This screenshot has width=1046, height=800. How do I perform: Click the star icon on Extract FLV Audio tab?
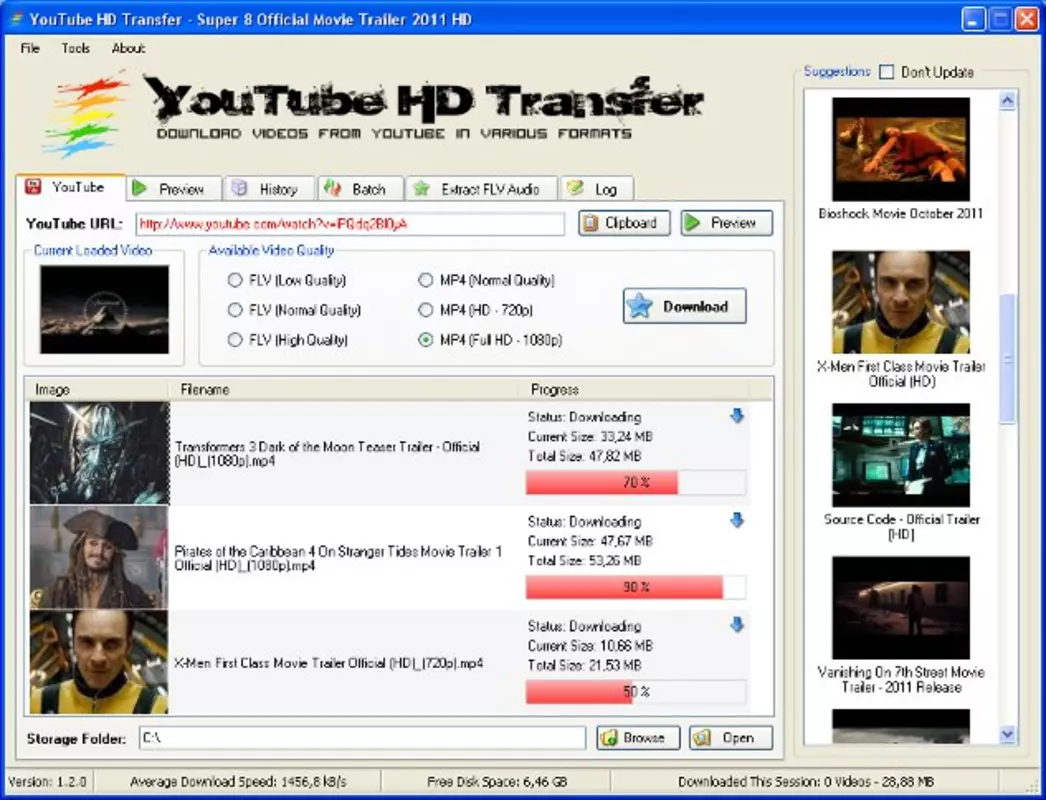pyautogui.click(x=421, y=189)
